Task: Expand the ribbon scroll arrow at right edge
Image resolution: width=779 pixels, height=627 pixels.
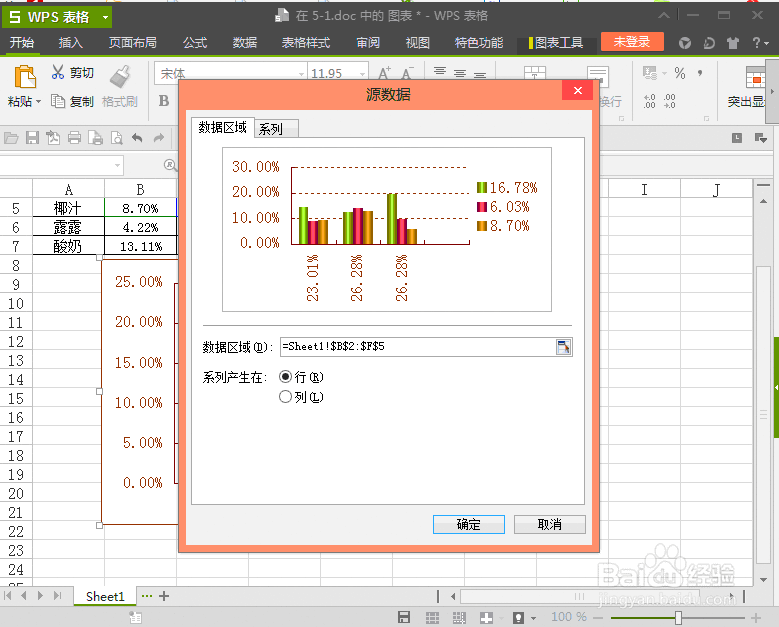Action: pos(772,91)
